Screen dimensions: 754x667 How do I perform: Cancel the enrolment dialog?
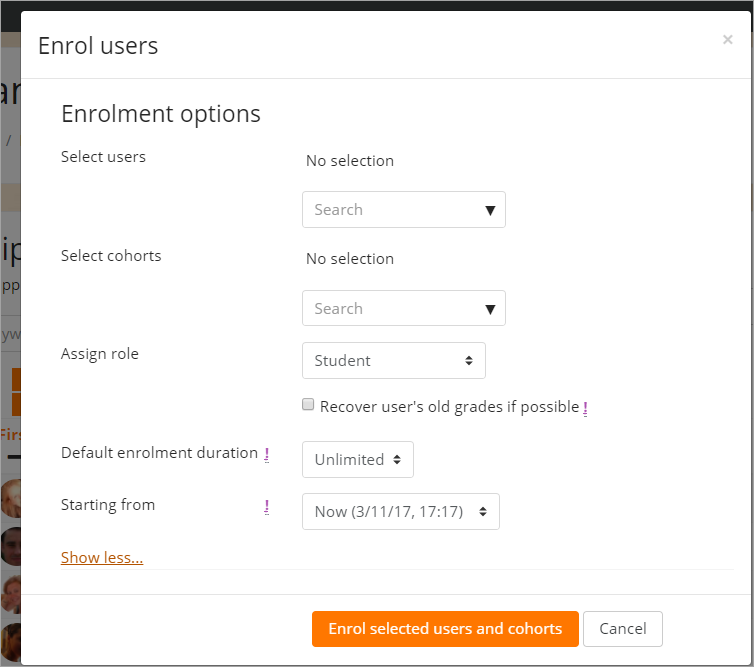pyautogui.click(x=622, y=629)
